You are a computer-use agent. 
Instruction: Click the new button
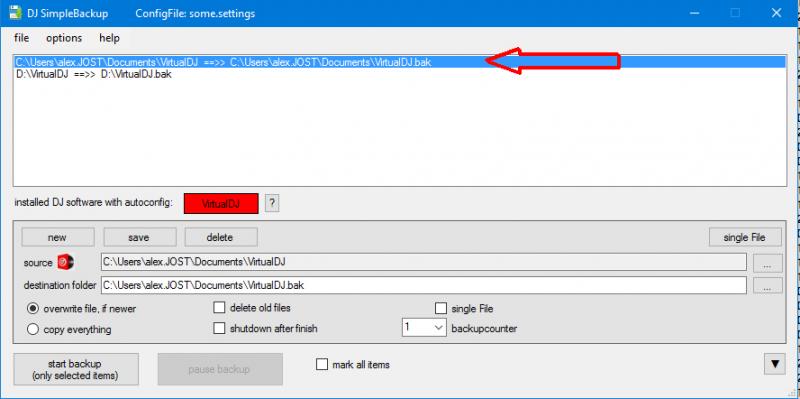click(x=58, y=237)
